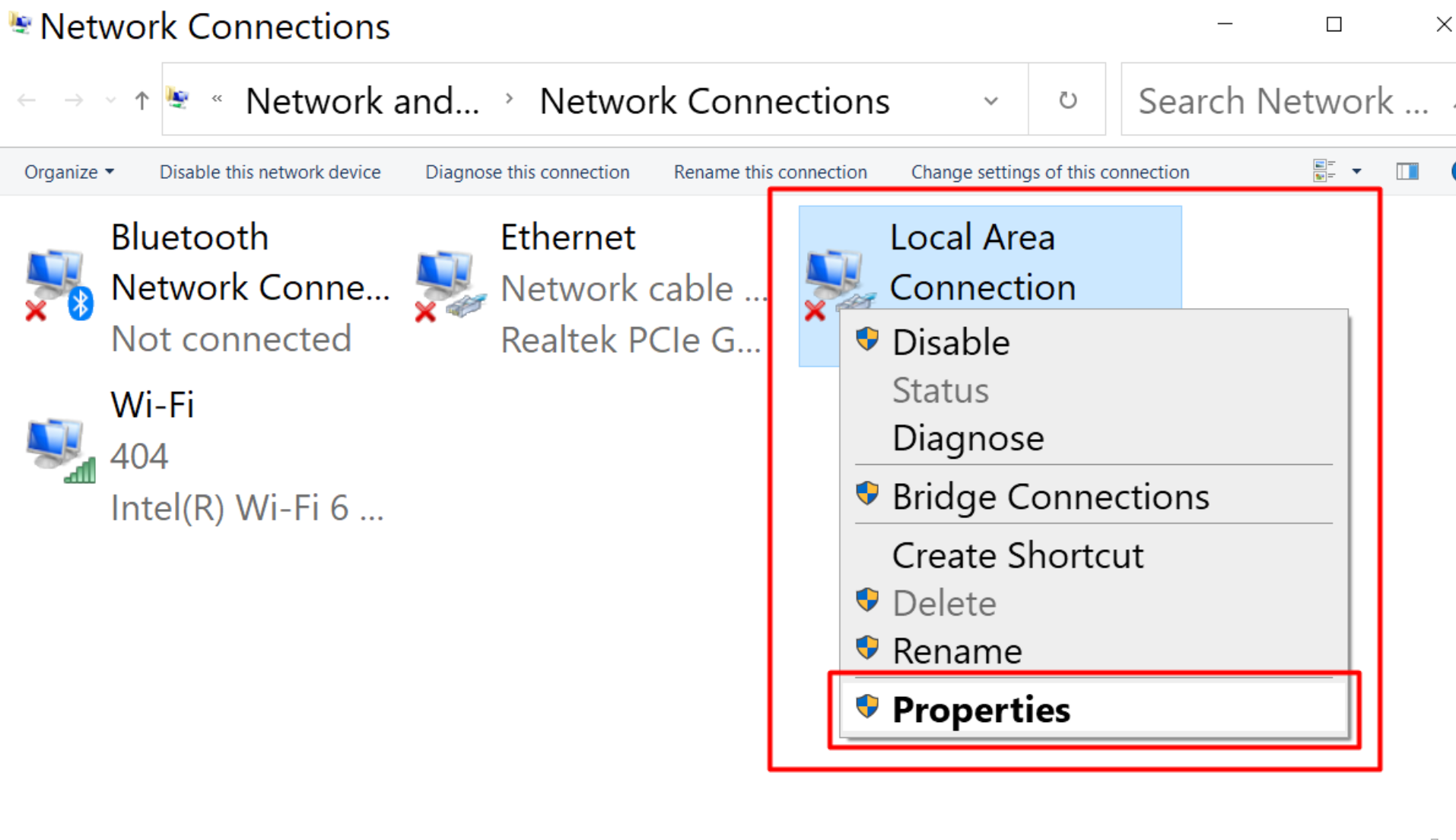Expand the address bar history dropdown
The image size is (1456, 840).
tap(990, 100)
